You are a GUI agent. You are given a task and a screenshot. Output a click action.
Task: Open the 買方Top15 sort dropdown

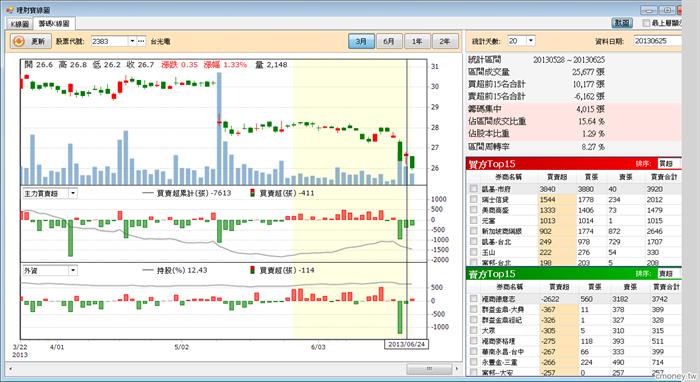pos(670,164)
